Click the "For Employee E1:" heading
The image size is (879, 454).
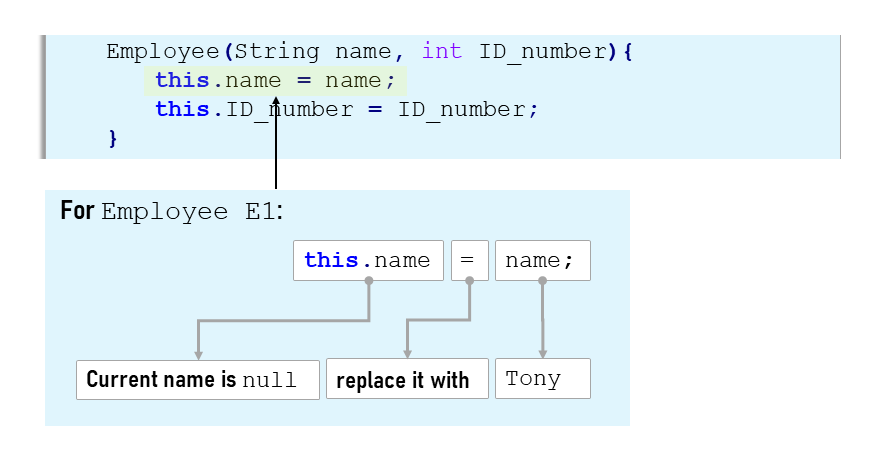point(172,211)
